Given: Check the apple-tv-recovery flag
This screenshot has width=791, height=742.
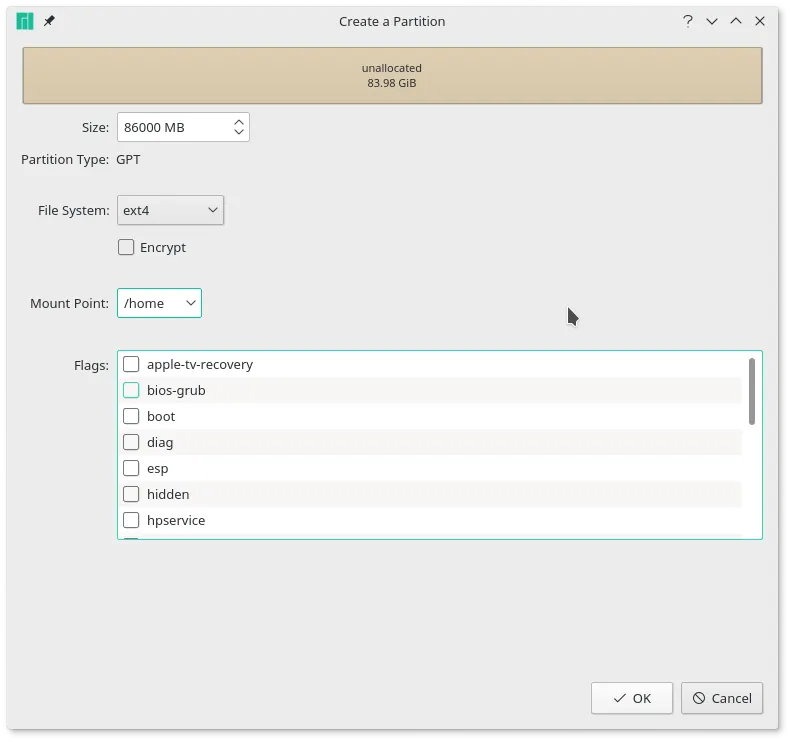Looking at the screenshot, I should [x=131, y=364].
